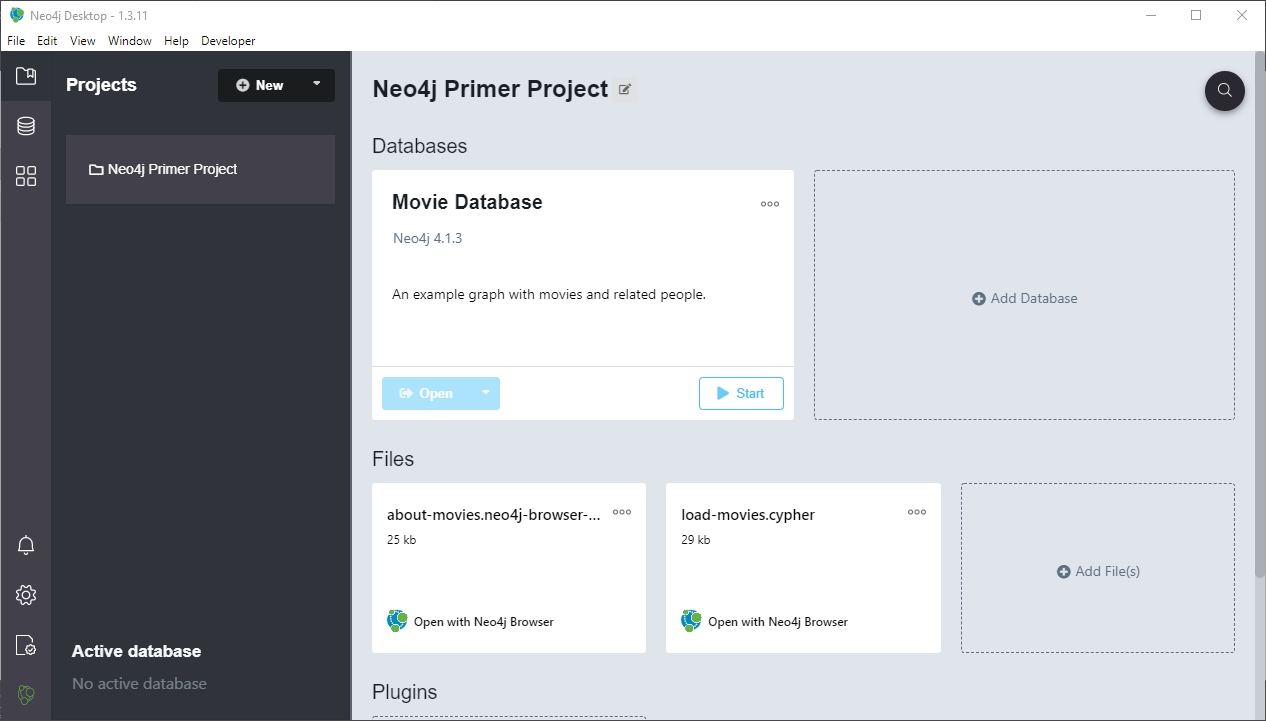Open the Graph Apps grid icon
Image resolution: width=1266 pixels, height=721 pixels.
(x=26, y=177)
